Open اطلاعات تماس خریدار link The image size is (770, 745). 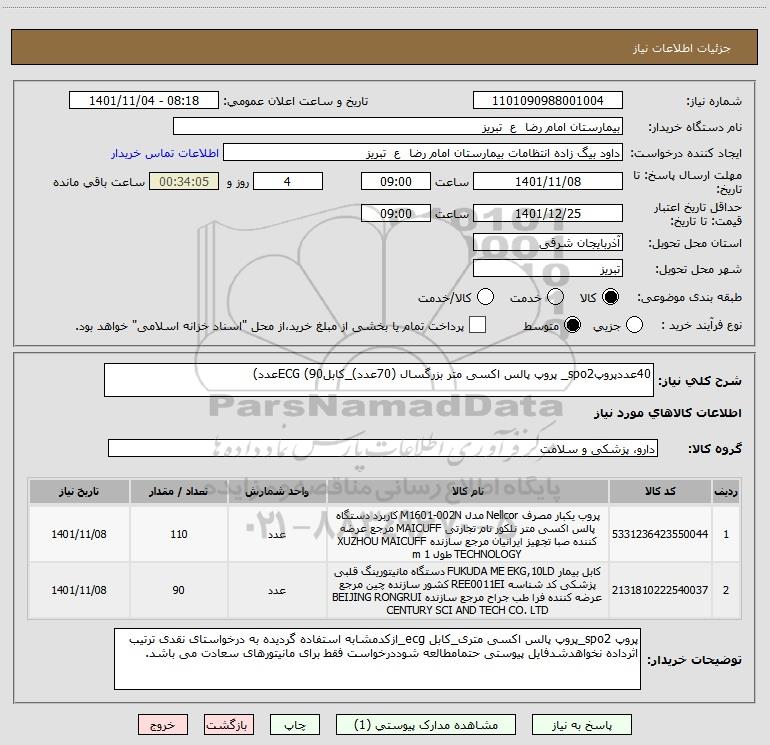coord(165,153)
